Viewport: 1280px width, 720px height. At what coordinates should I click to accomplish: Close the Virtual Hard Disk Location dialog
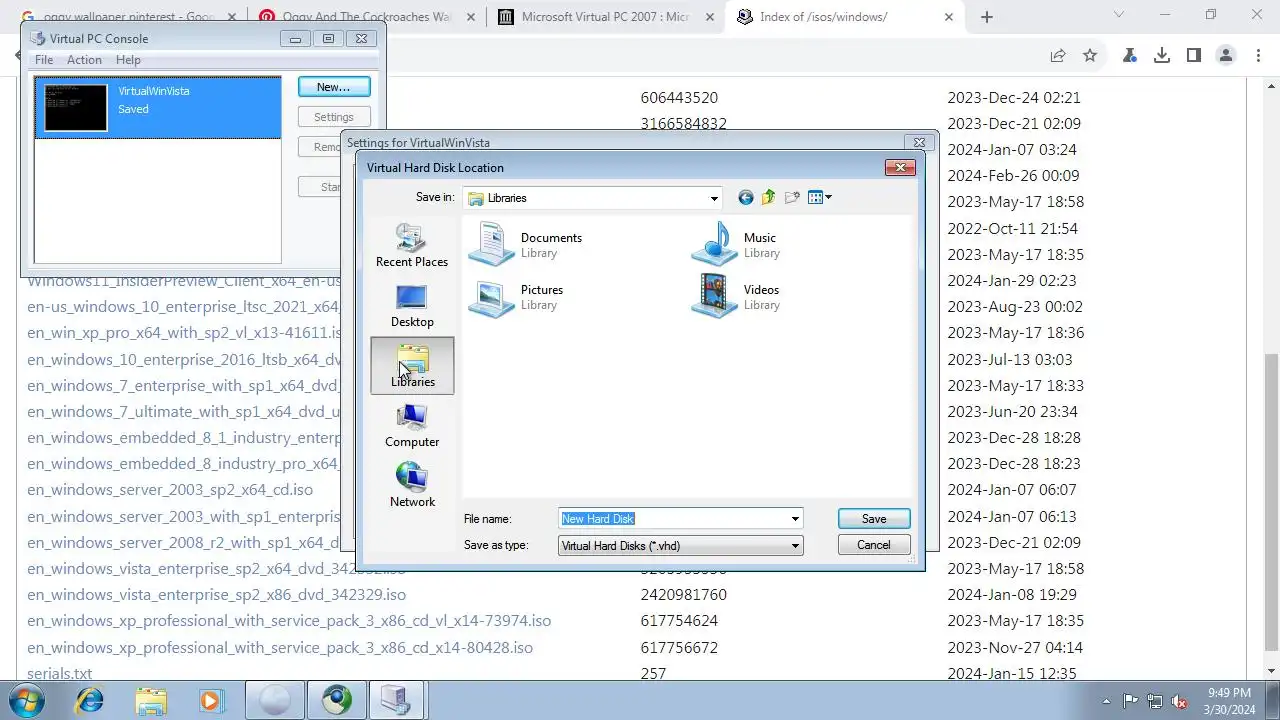pos(900,167)
